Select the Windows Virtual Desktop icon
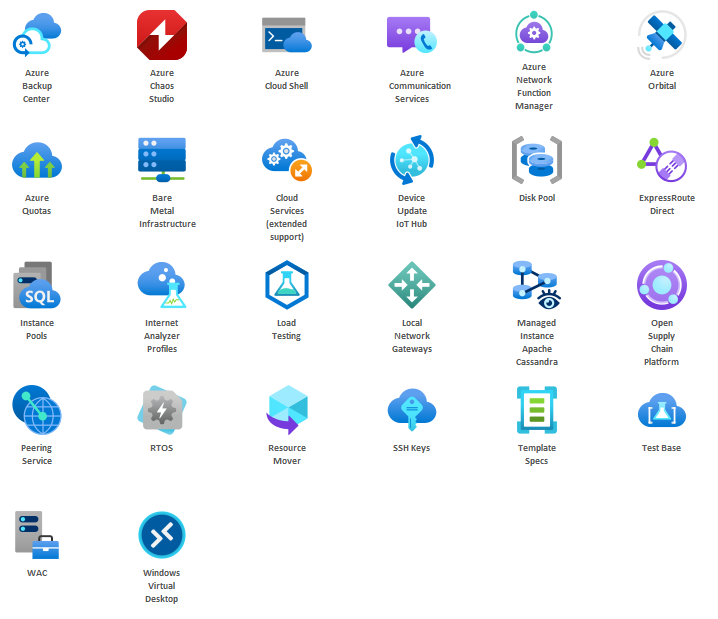The width and height of the screenshot is (718, 619). click(161, 535)
